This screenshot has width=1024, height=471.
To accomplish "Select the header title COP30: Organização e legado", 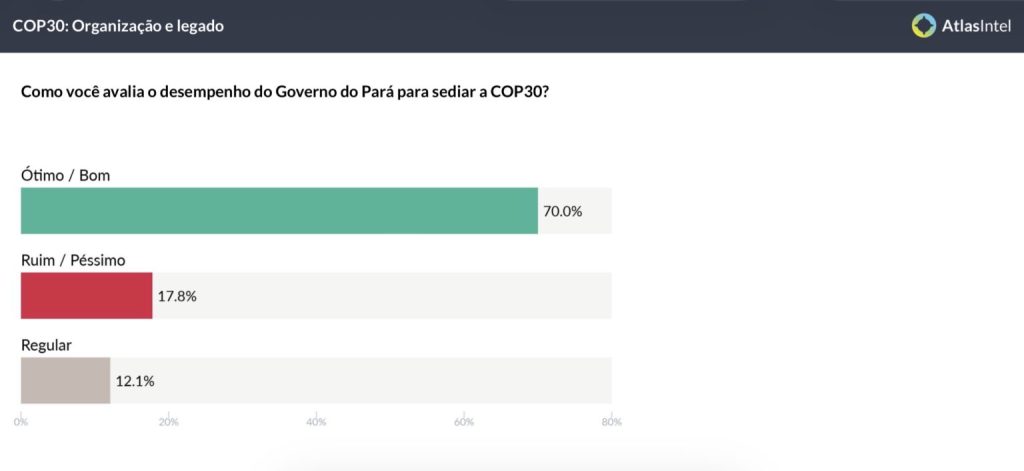I will point(118,26).
